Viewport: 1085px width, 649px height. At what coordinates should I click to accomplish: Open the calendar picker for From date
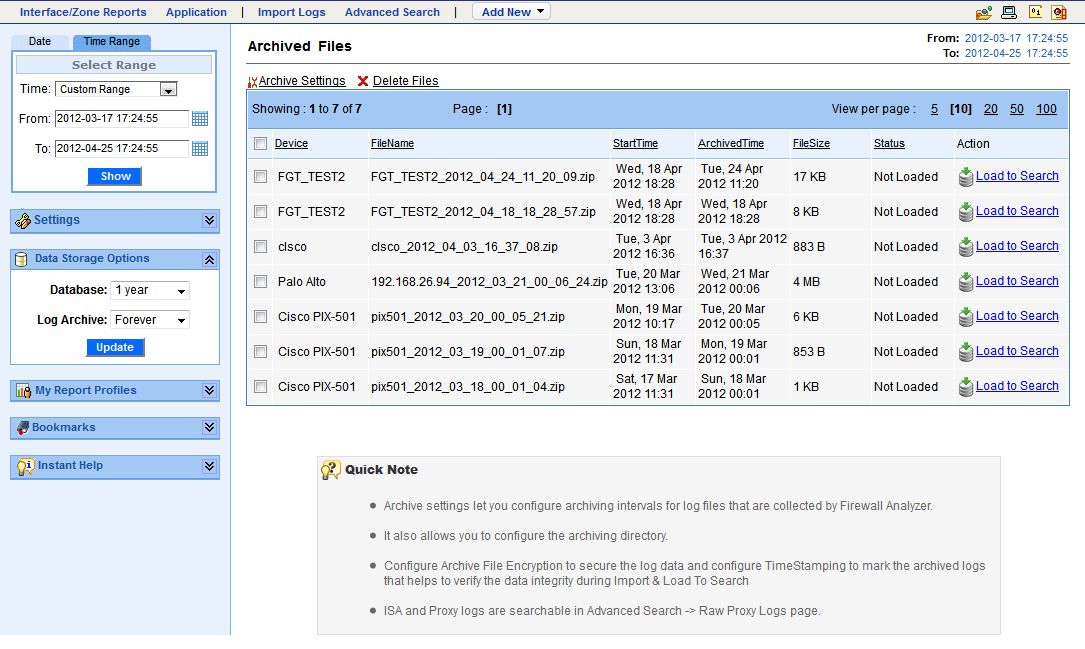pos(200,119)
